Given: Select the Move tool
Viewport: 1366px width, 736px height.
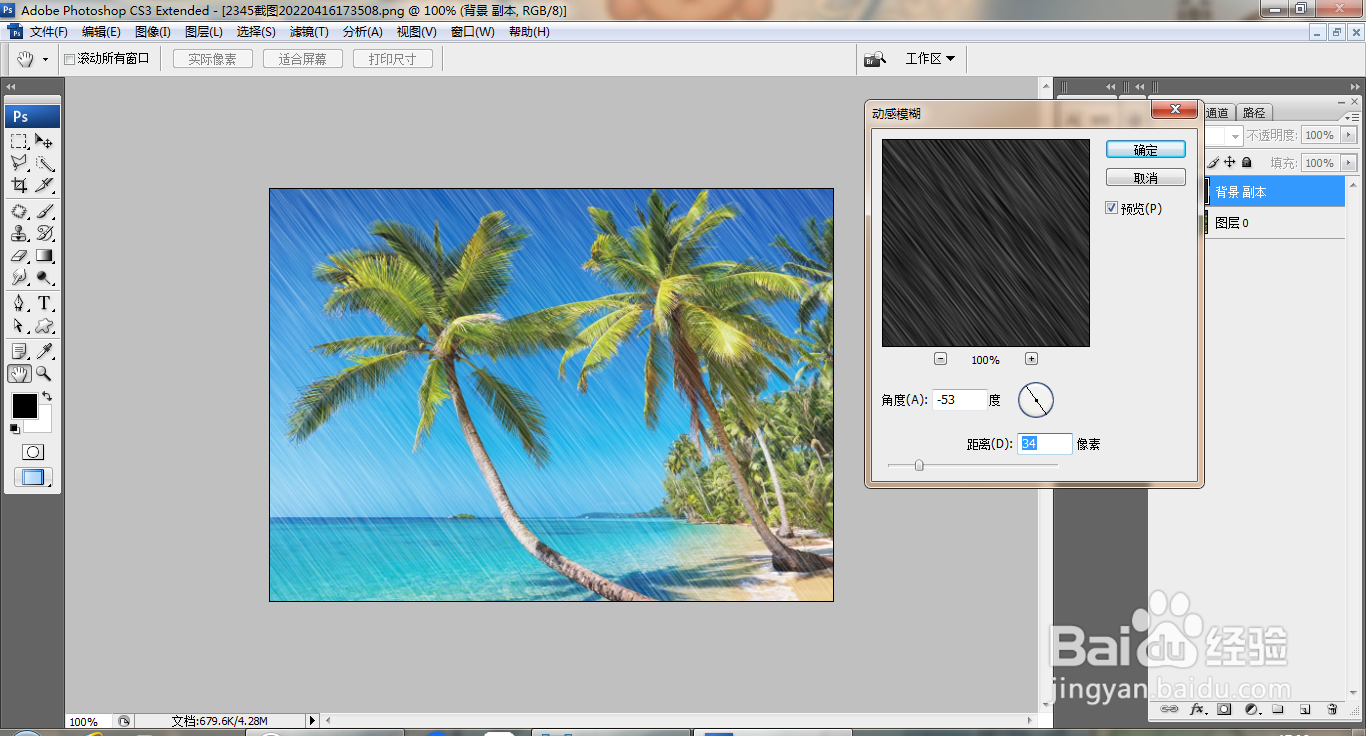Looking at the screenshot, I should [44, 141].
